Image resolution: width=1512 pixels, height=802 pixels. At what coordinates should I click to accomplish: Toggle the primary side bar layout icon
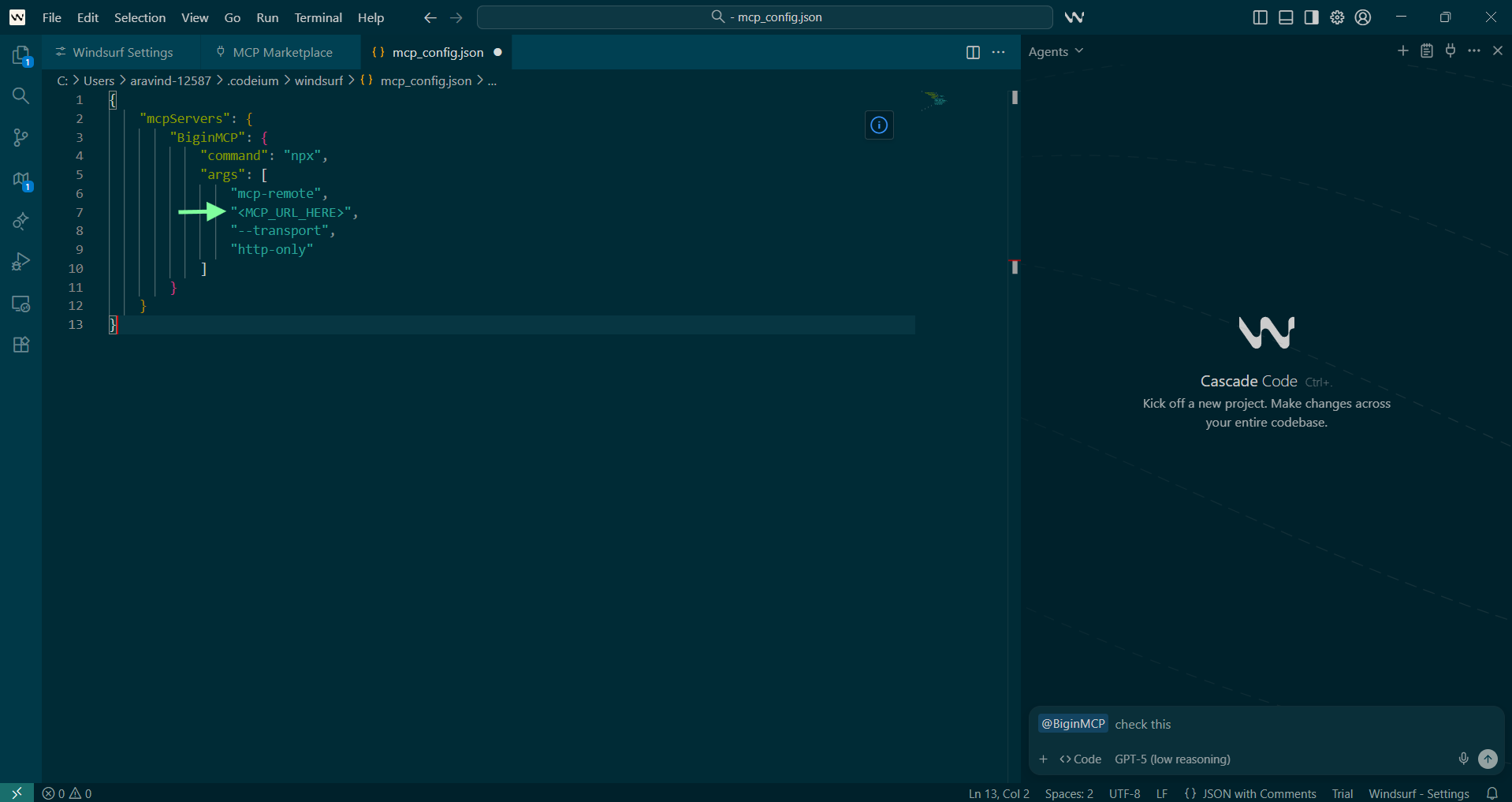coord(1260,17)
